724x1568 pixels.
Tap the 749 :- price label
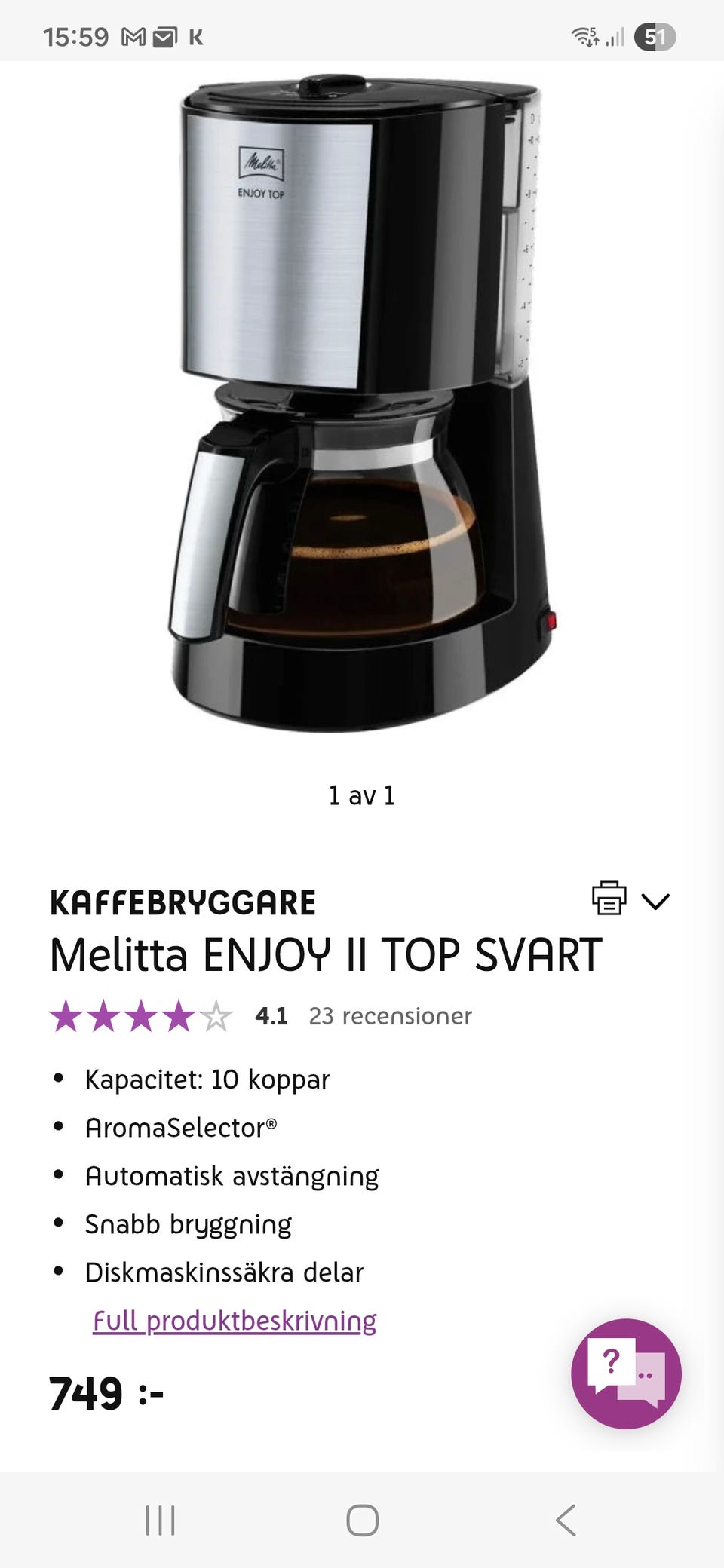(x=106, y=1393)
